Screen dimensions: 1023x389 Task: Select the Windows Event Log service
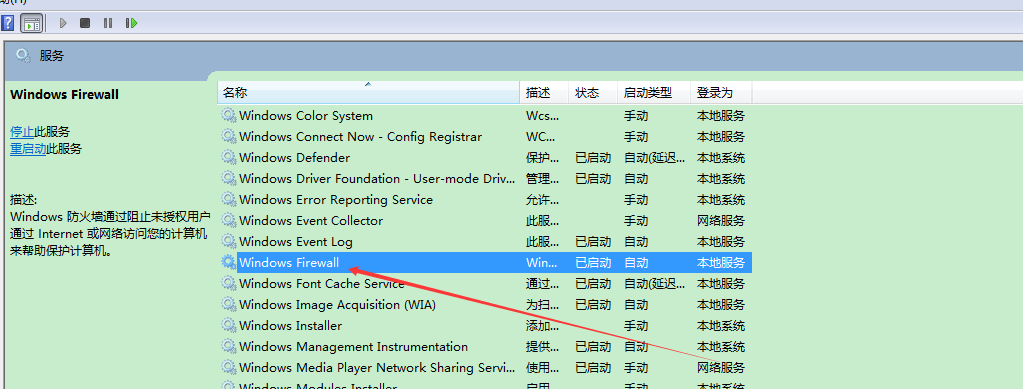[x=296, y=241]
